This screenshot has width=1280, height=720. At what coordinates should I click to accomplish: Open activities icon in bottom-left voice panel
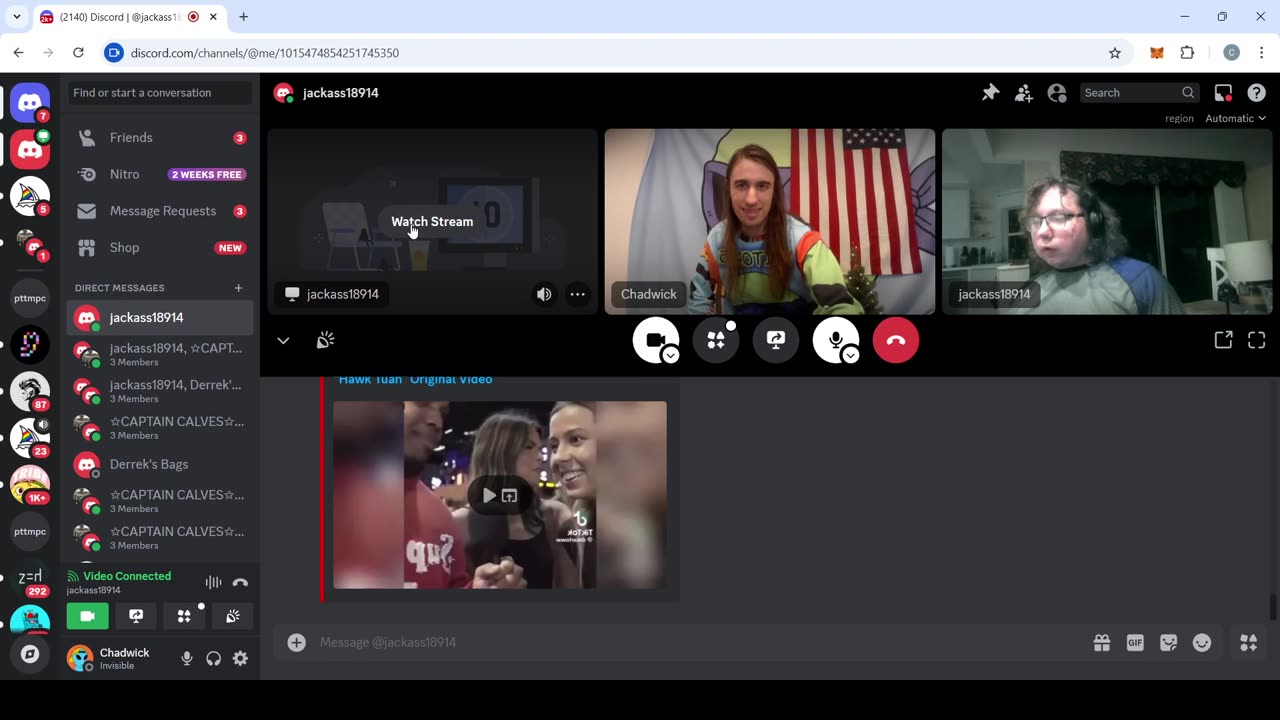pos(184,616)
